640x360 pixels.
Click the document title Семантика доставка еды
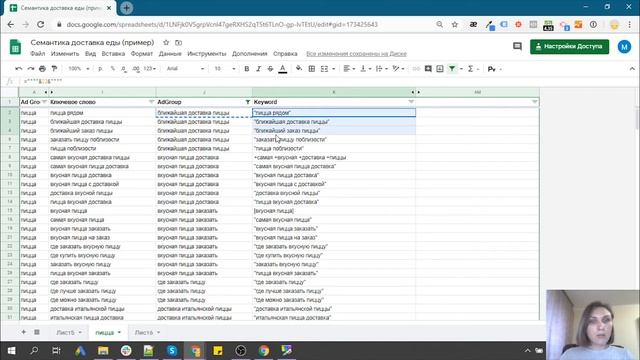92,42
